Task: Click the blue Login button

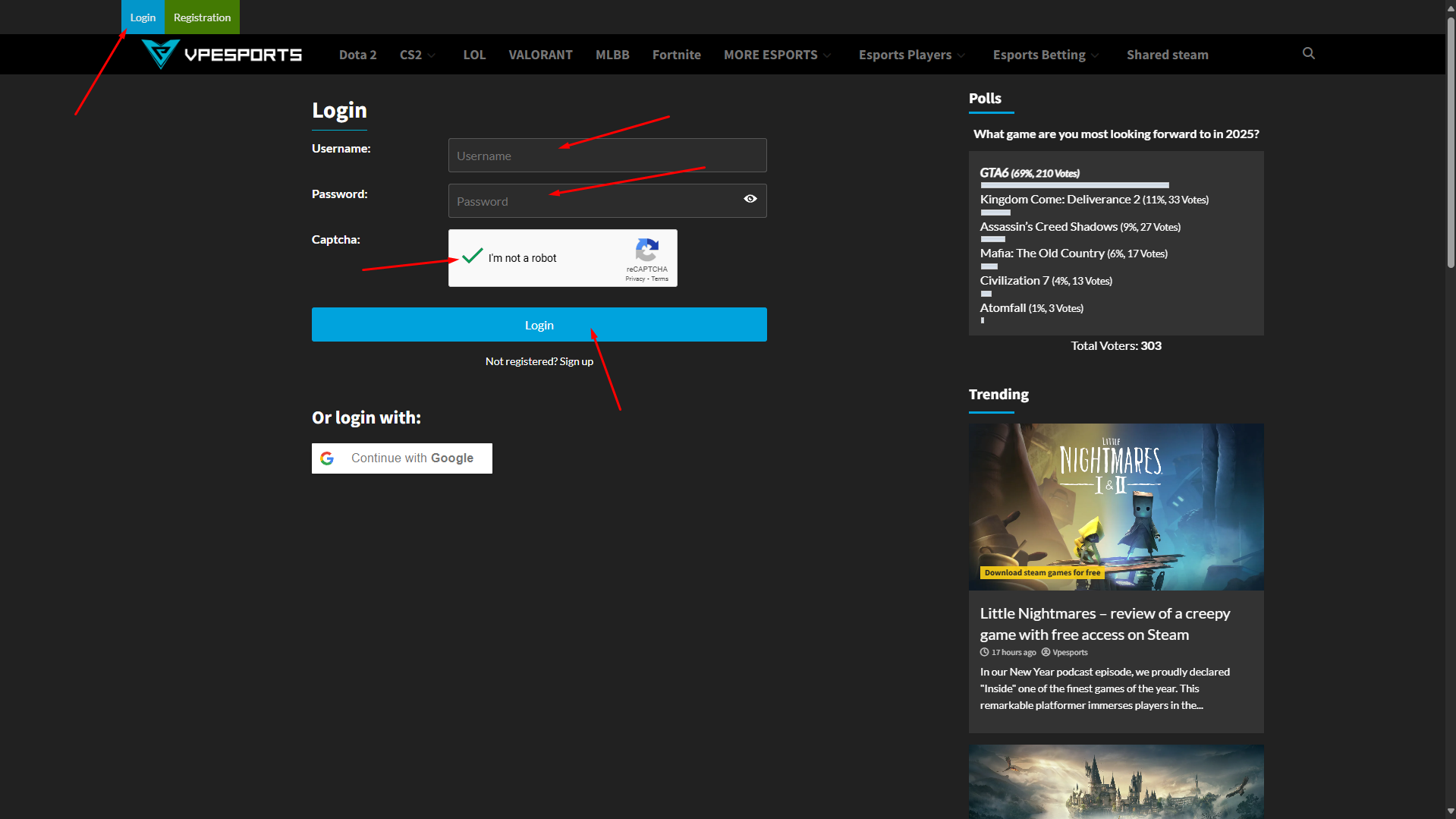Action: (x=539, y=325)
